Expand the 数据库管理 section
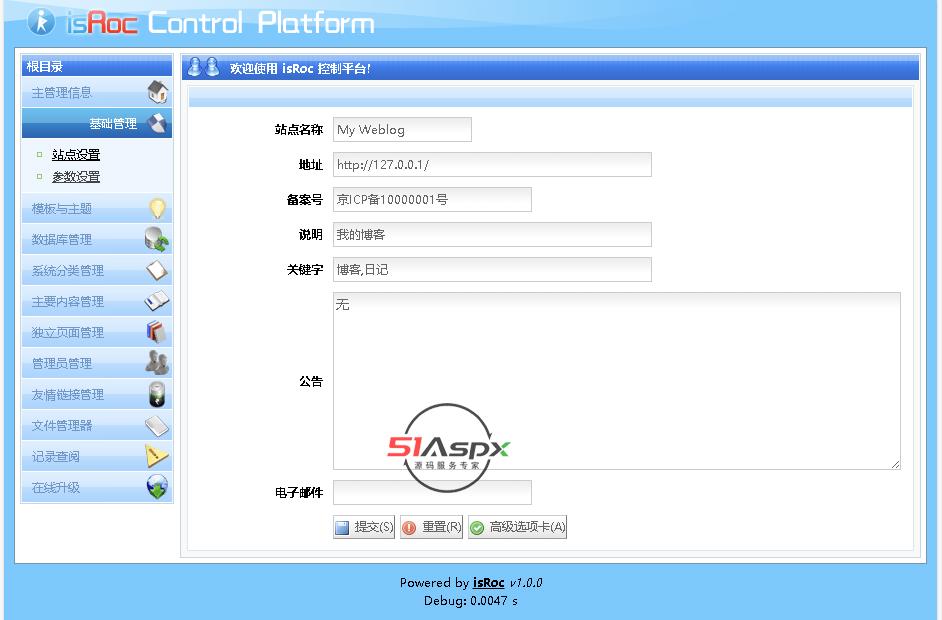The height and width of the screenshot is (620, 942). pos(97,239)
